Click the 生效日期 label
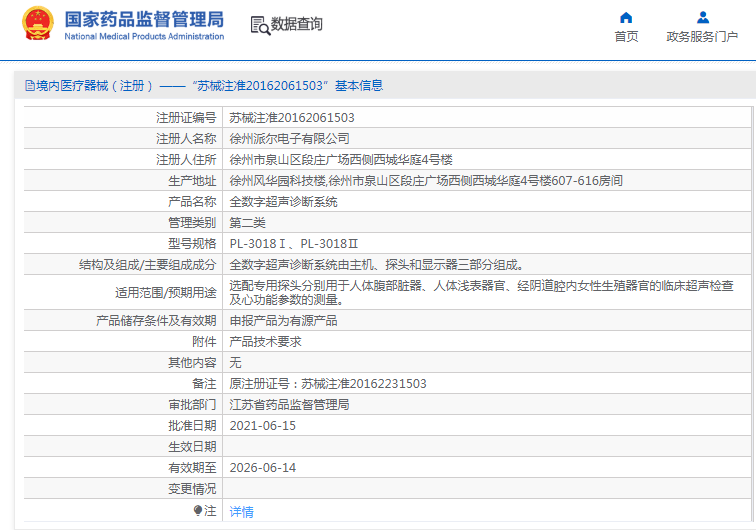The image size is (756, 530). (192, 447)
